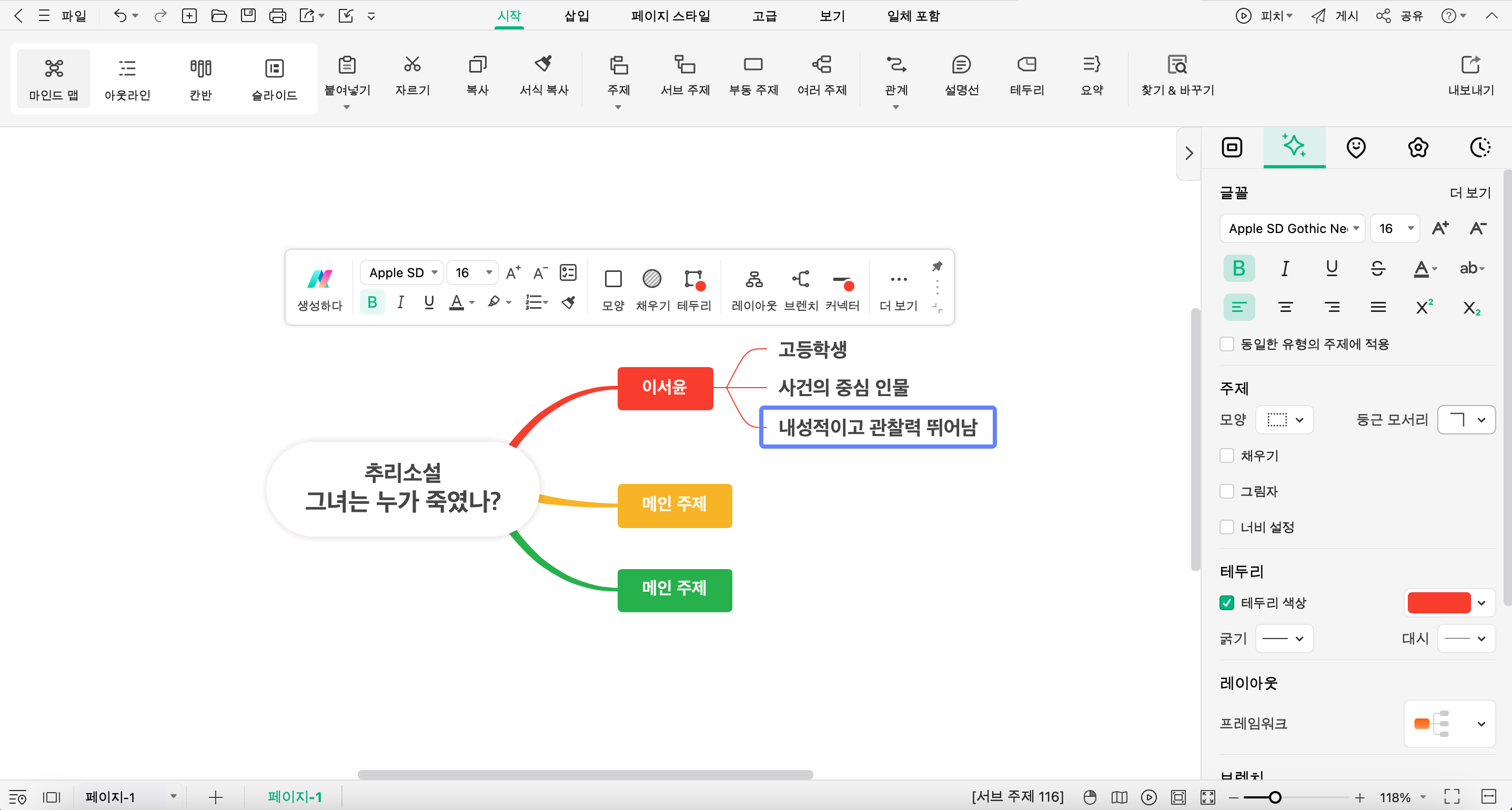
Task: Click More (더 보기) in floating toolbar
Action: click(898, 289)
